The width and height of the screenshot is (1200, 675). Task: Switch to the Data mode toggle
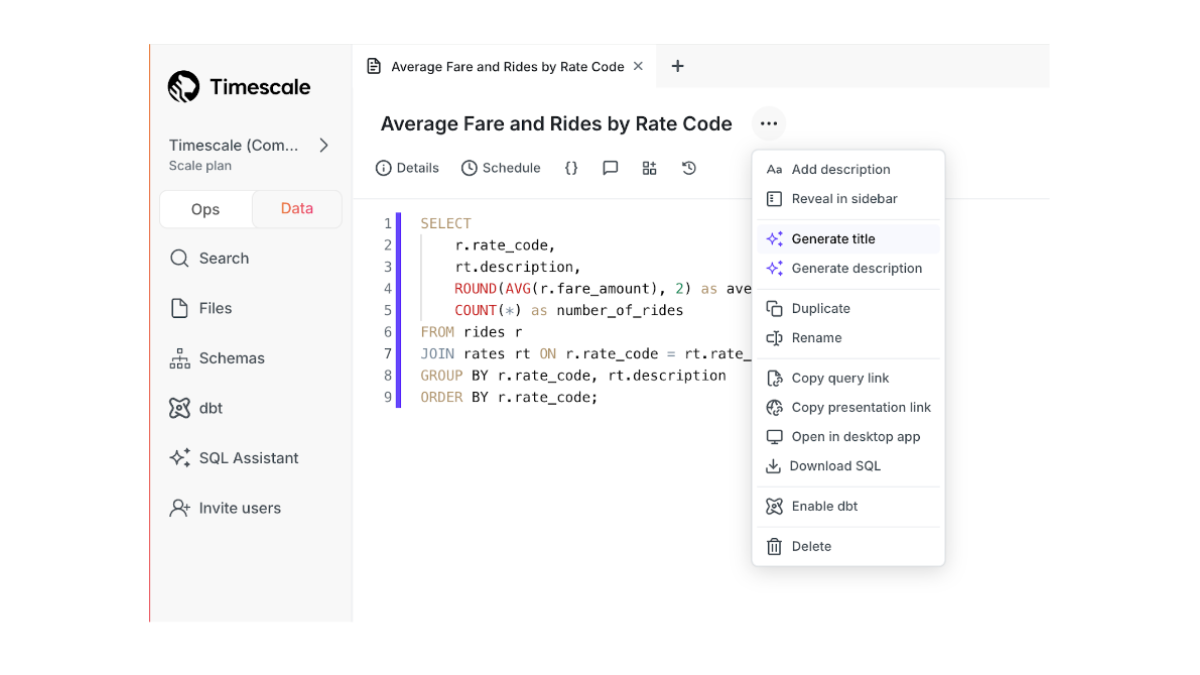pos(297,209)
